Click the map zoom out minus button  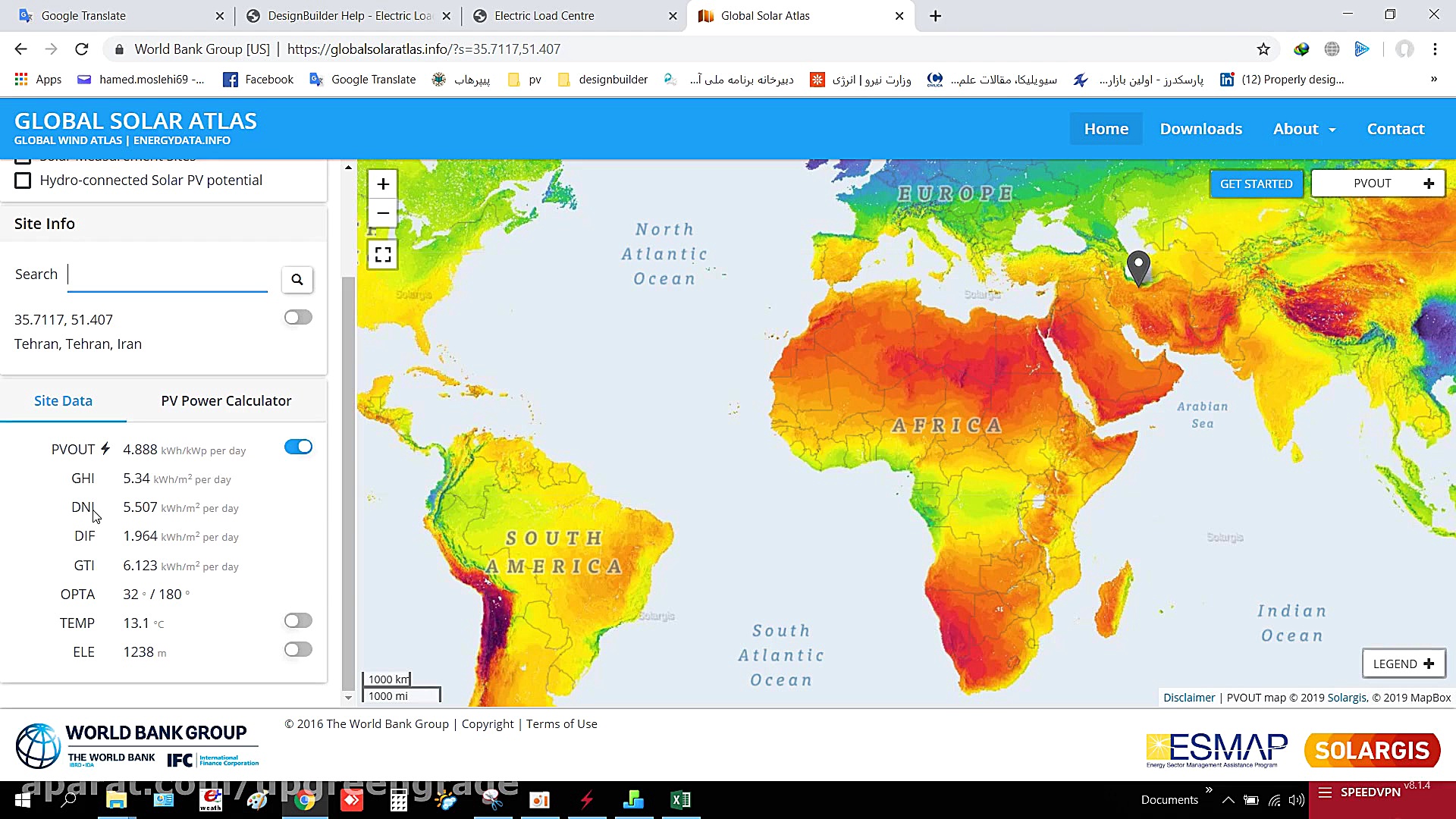coord(383,213)
